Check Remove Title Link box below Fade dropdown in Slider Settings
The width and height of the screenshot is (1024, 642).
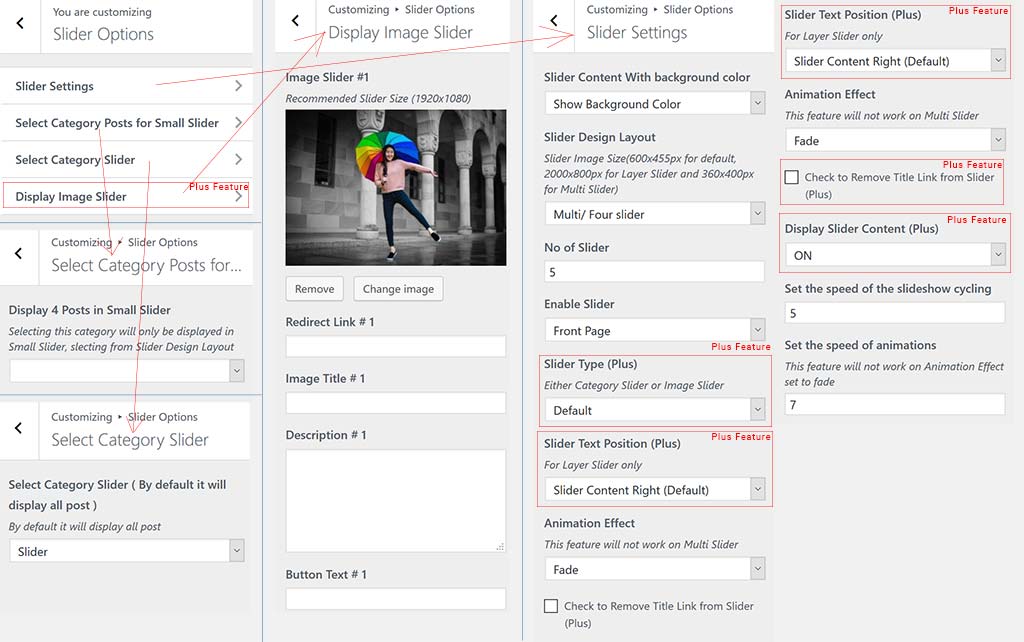coord(551,606)
